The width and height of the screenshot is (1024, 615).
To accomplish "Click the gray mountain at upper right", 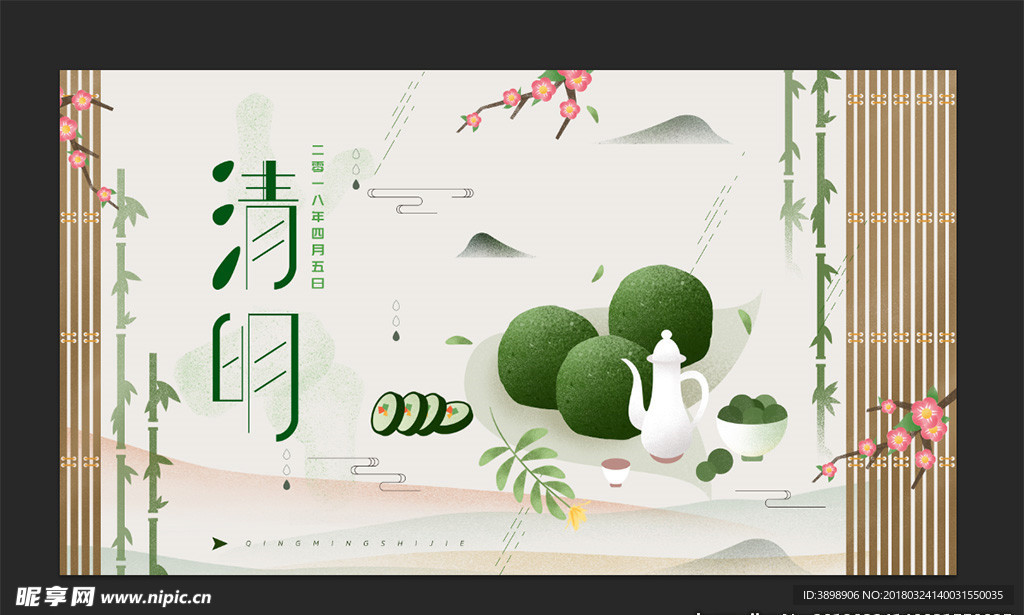I will point(667,130).
